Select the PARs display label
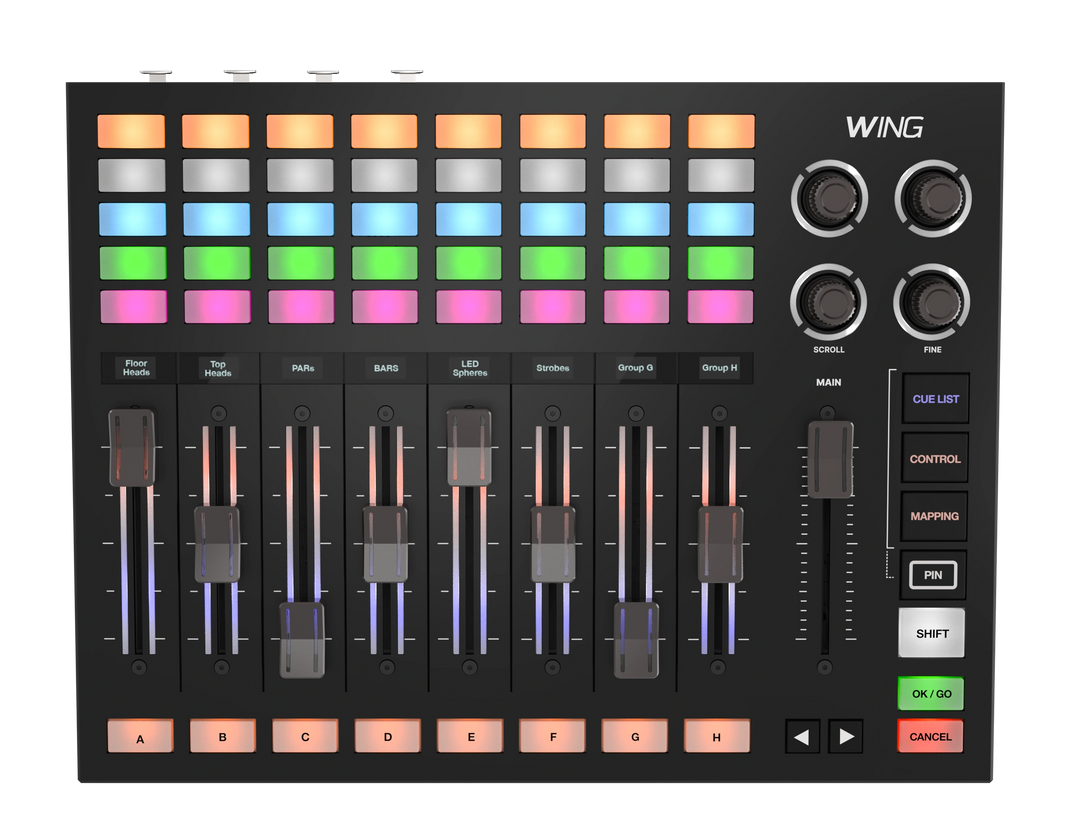This screenshot has height=840, width=1080. (302, 368)
